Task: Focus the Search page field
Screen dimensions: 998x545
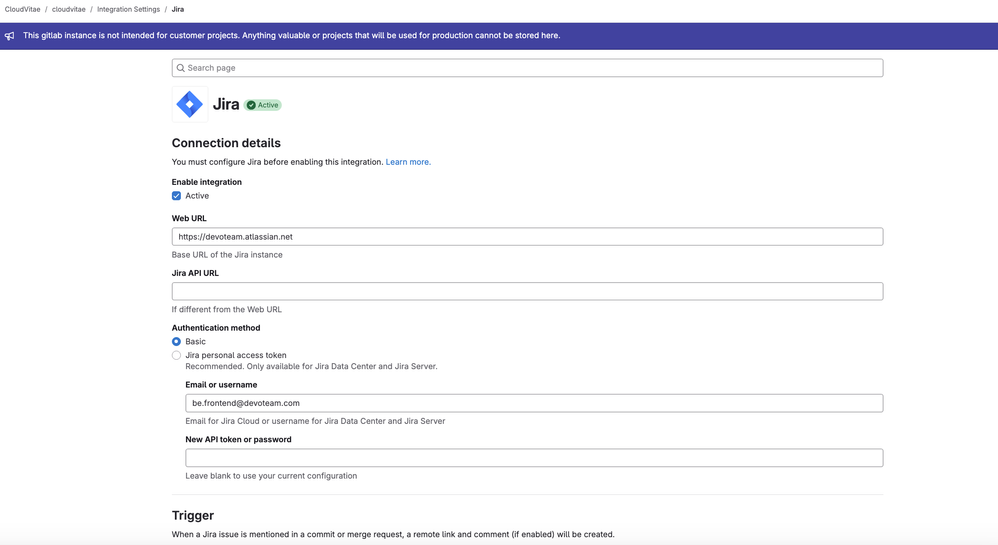Action: (528, 68)
